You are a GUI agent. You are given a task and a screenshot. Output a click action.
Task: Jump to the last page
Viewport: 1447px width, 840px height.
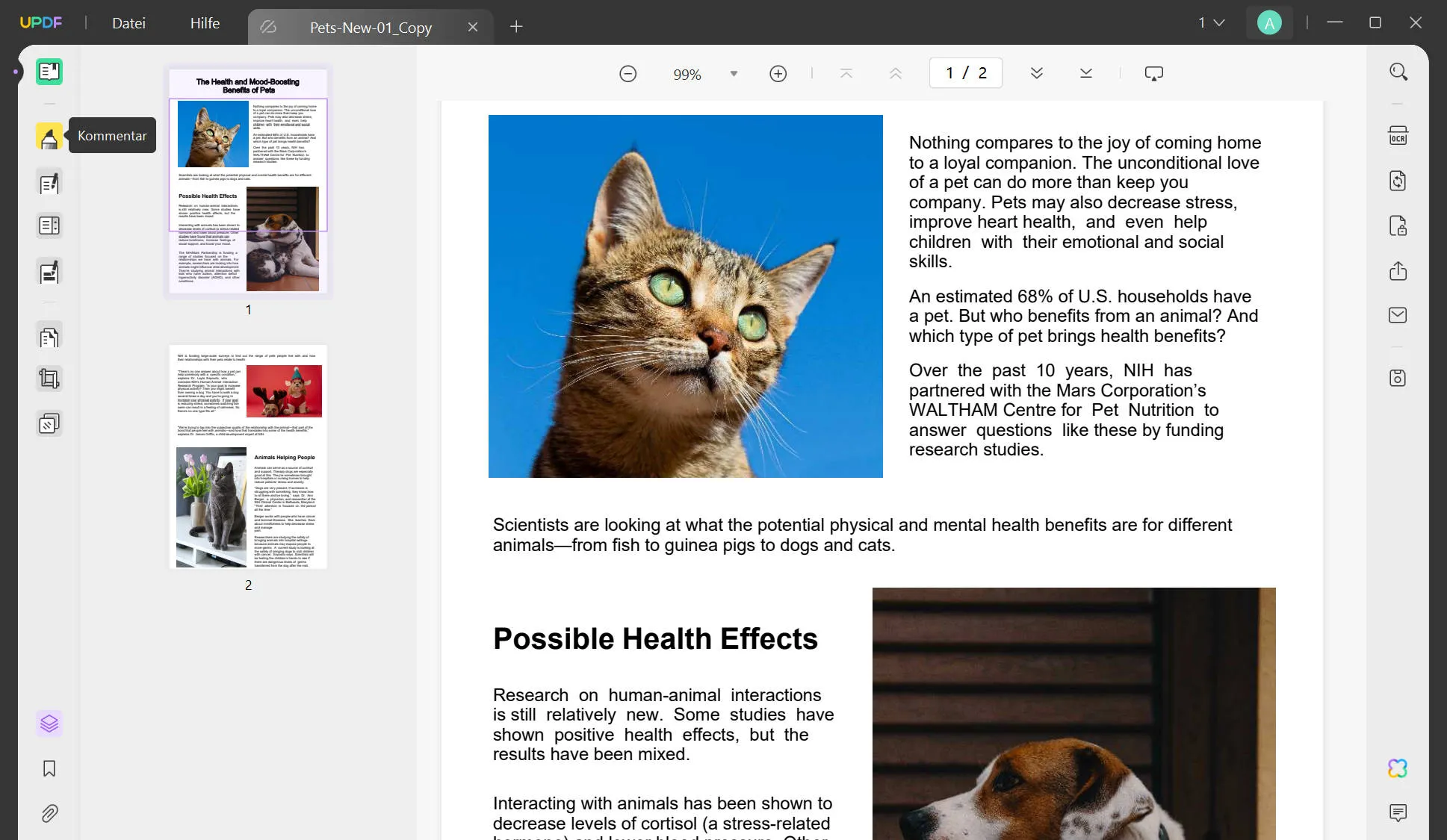point(1086,73)
